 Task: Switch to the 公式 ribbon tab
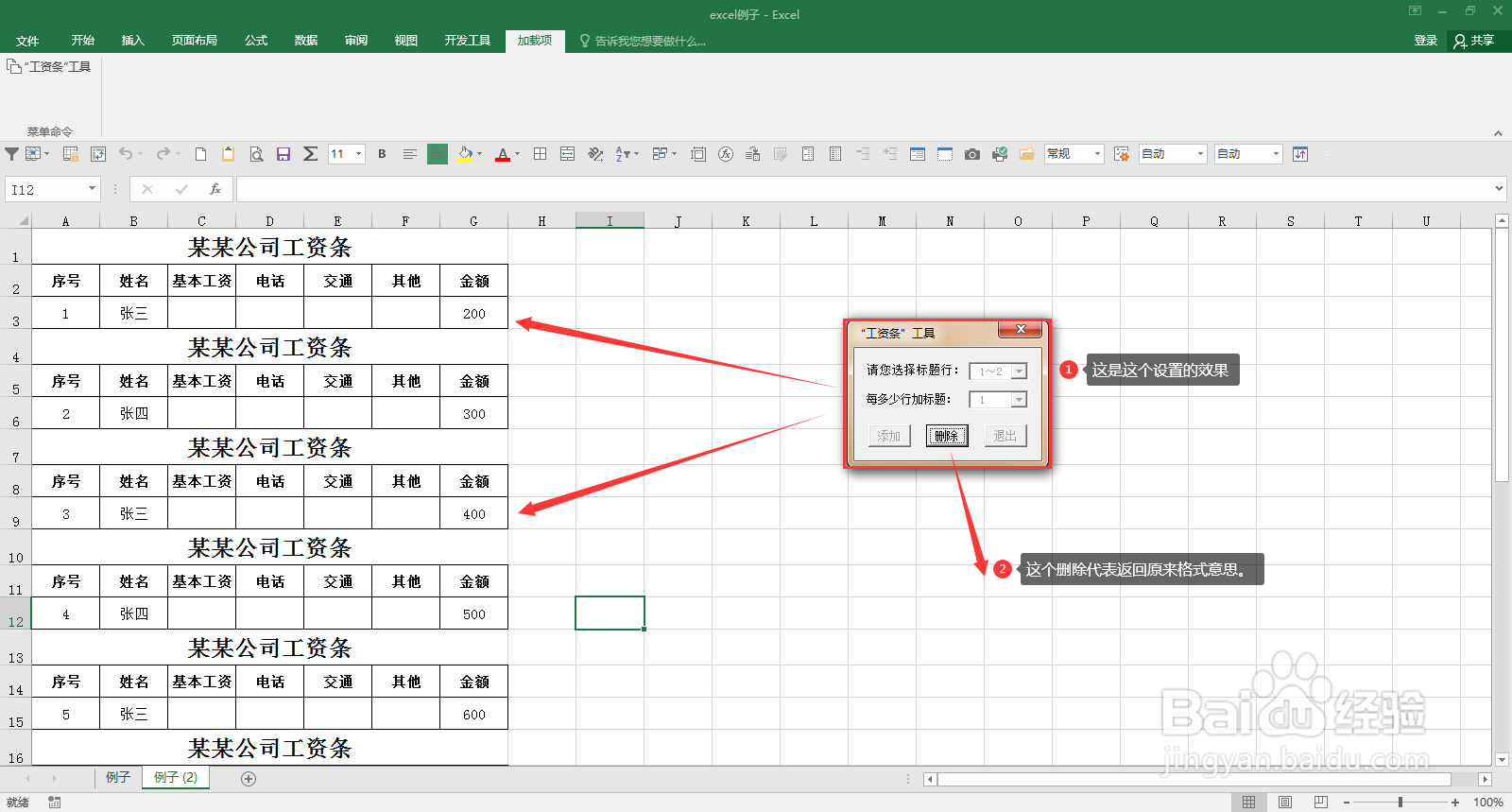pos(256,41)
